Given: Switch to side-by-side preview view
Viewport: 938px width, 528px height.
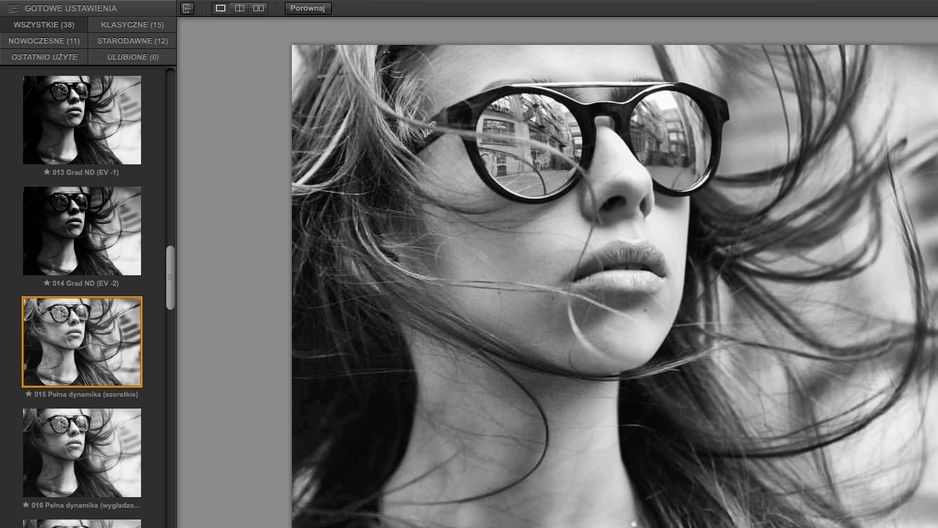Looking at the screenshot, I should pyautogui.click(x=258, y=8).
